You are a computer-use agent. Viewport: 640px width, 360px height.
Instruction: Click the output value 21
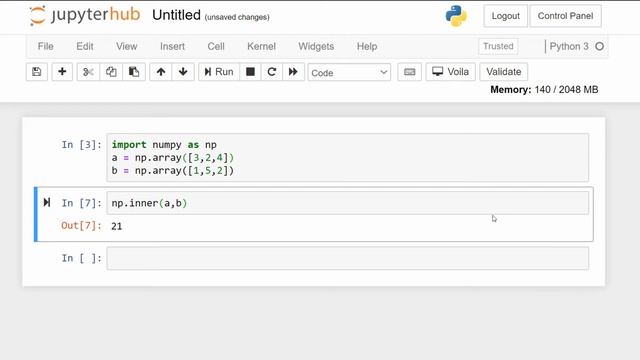(116, 226)
